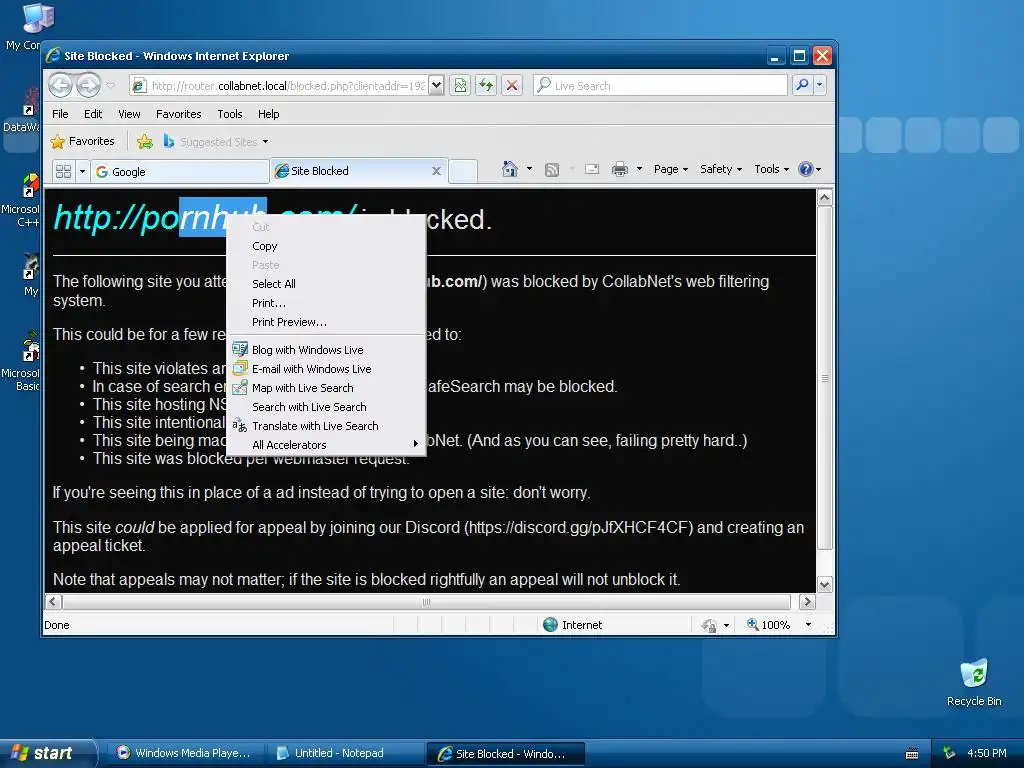Click the Favorites star button
The height and width of the screenshot is (768, 1024).
pos(82,141)
